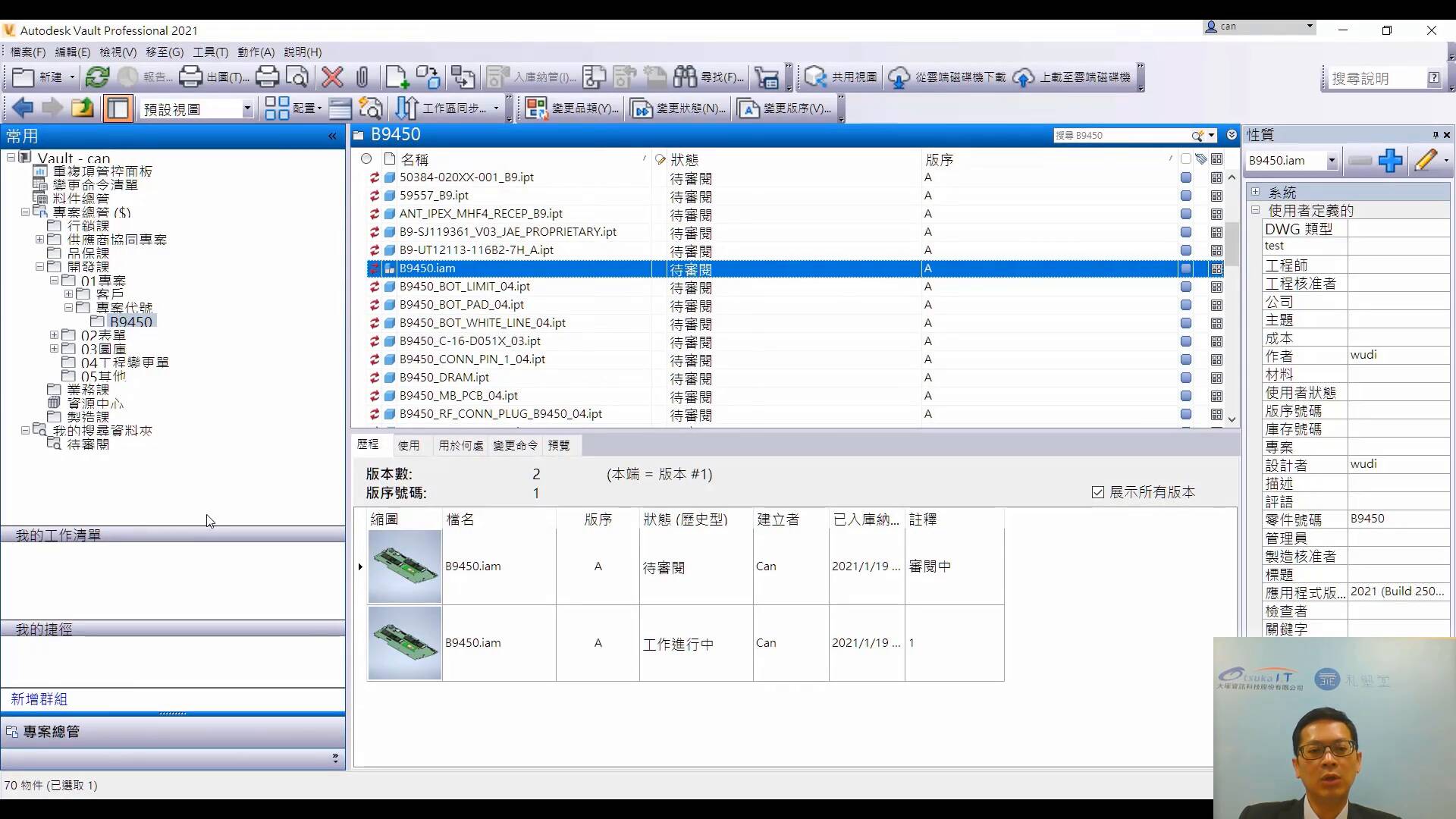This screenshot has width=1456, height=819.
Task: Open Find with the binoculars icon
Action: coord(685,77)
